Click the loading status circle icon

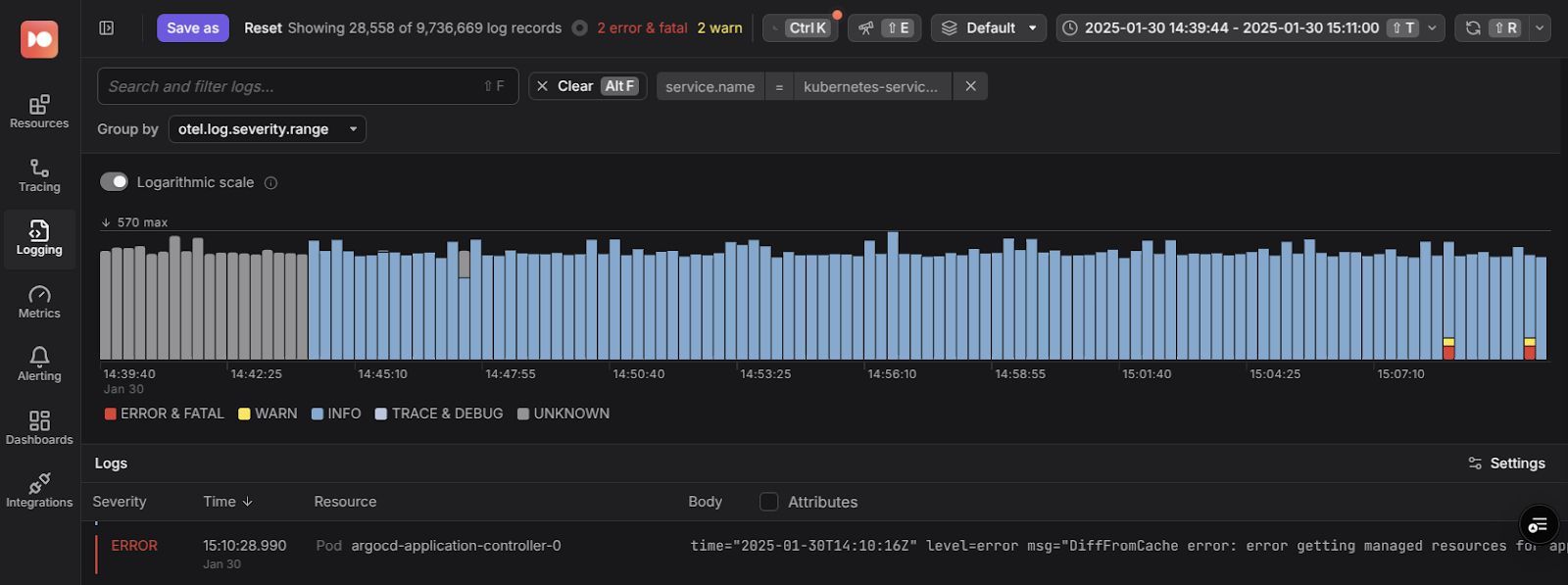(580, 28)
